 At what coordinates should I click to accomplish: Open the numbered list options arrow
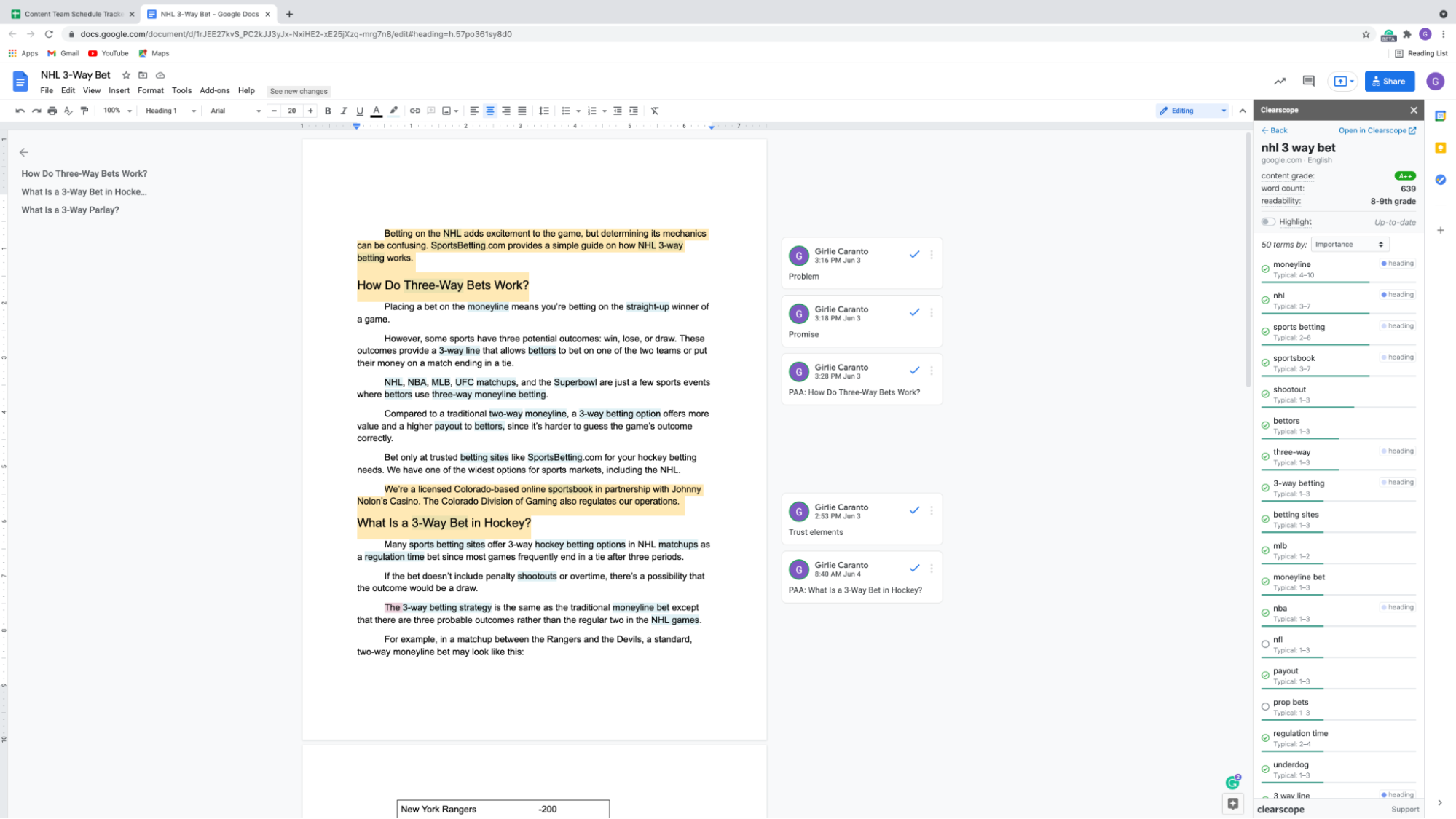[605, 111]
